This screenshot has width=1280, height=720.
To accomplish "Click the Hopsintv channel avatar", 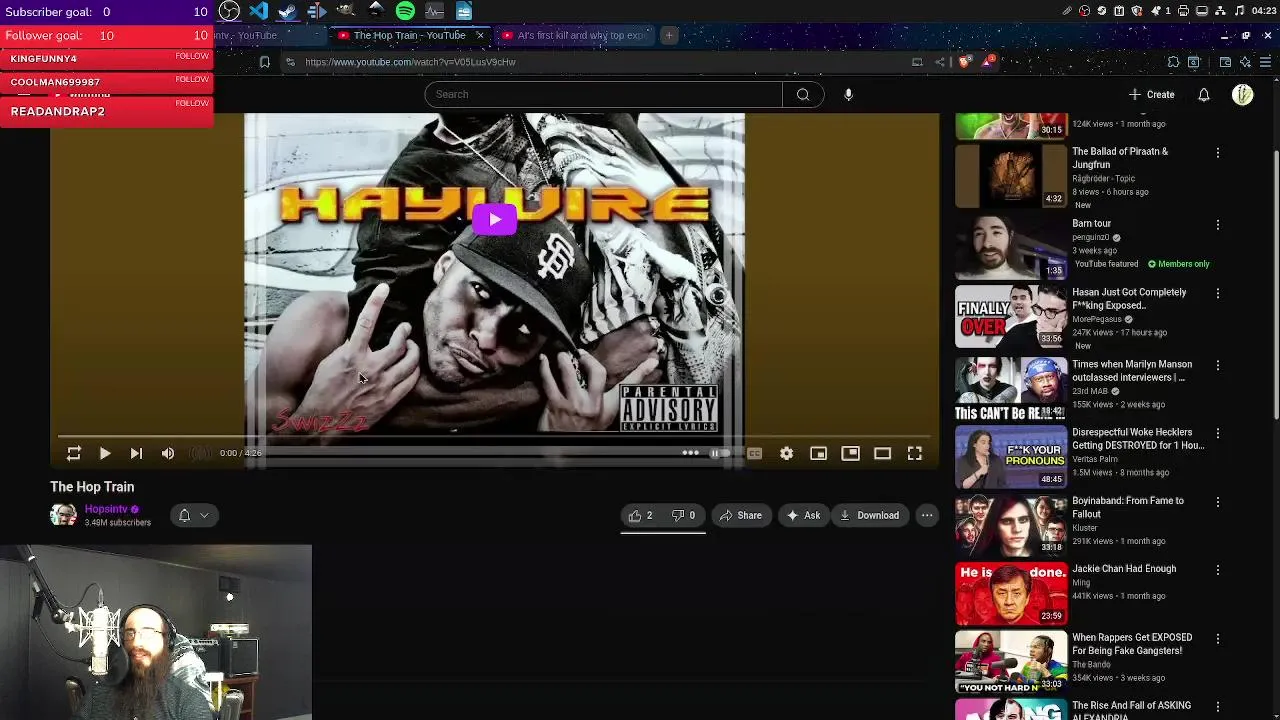I will coord(63,515).
